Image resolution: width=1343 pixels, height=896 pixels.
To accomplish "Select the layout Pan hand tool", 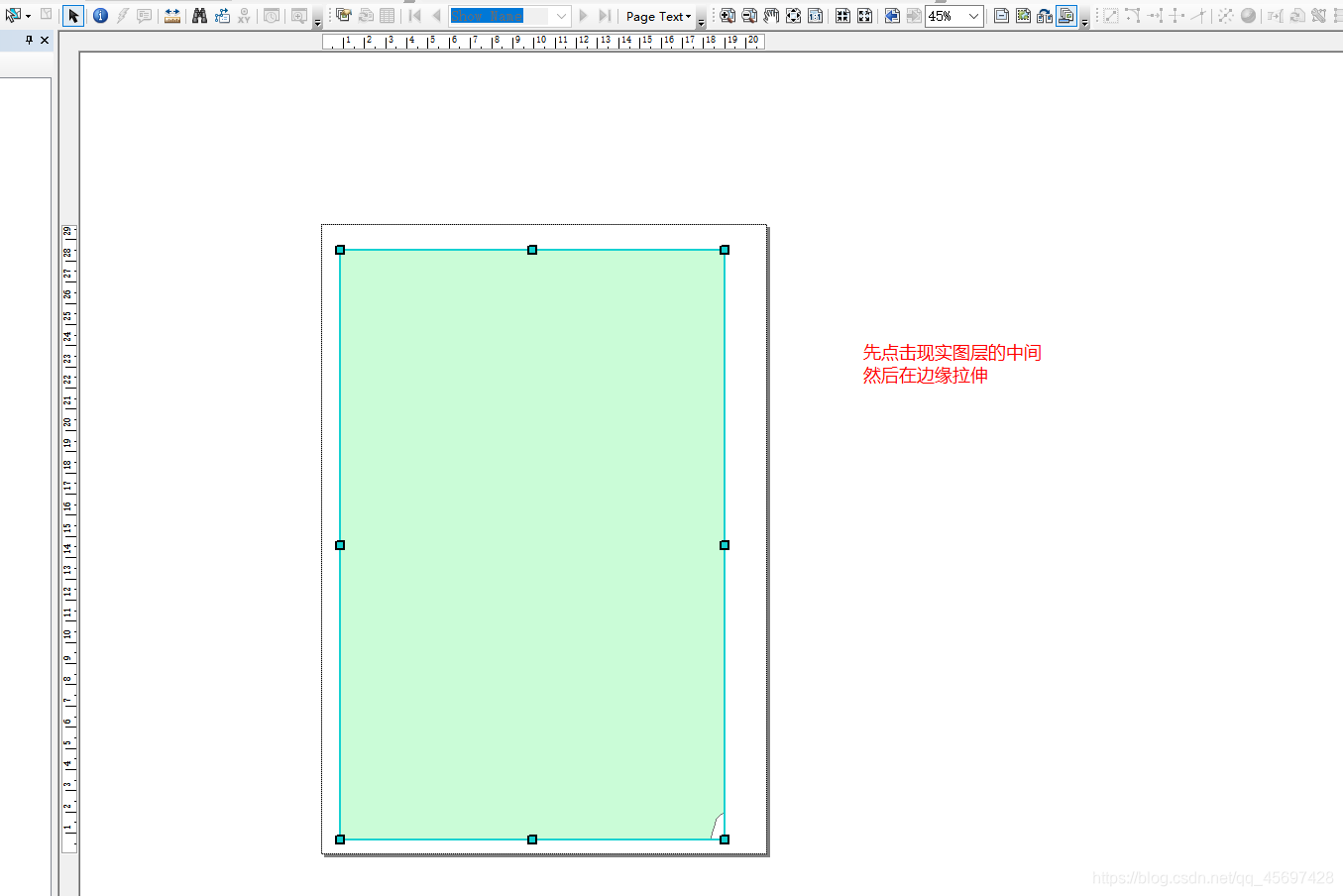I will click(771, 16).
